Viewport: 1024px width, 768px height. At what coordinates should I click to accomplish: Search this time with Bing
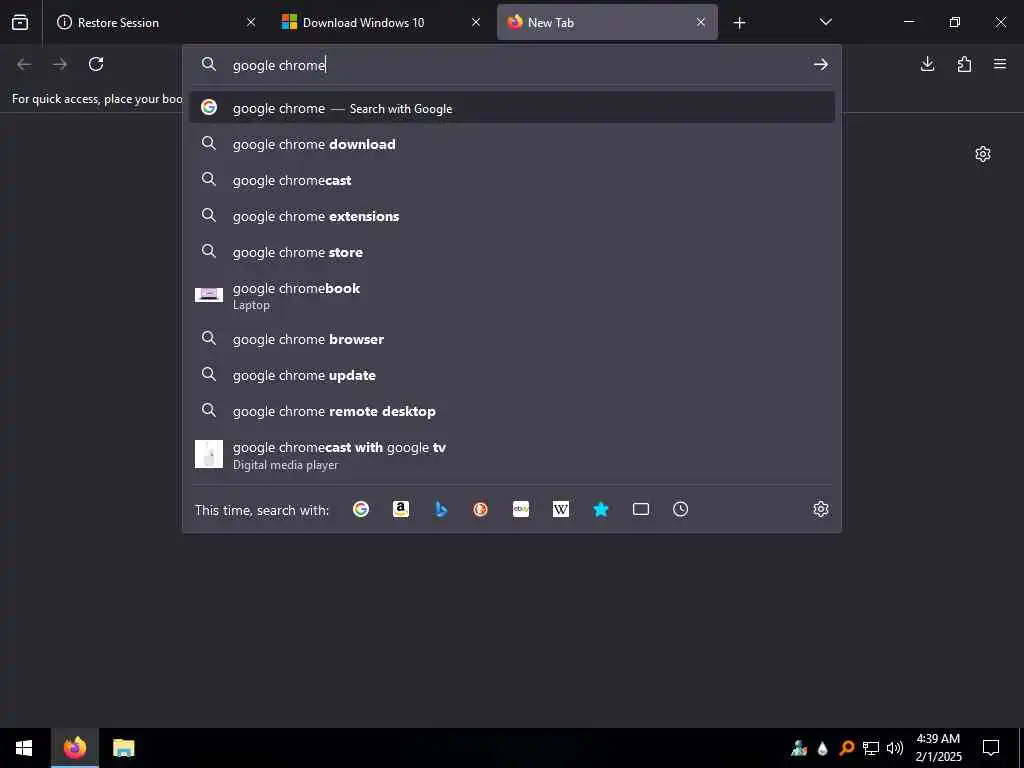point(441,509)
